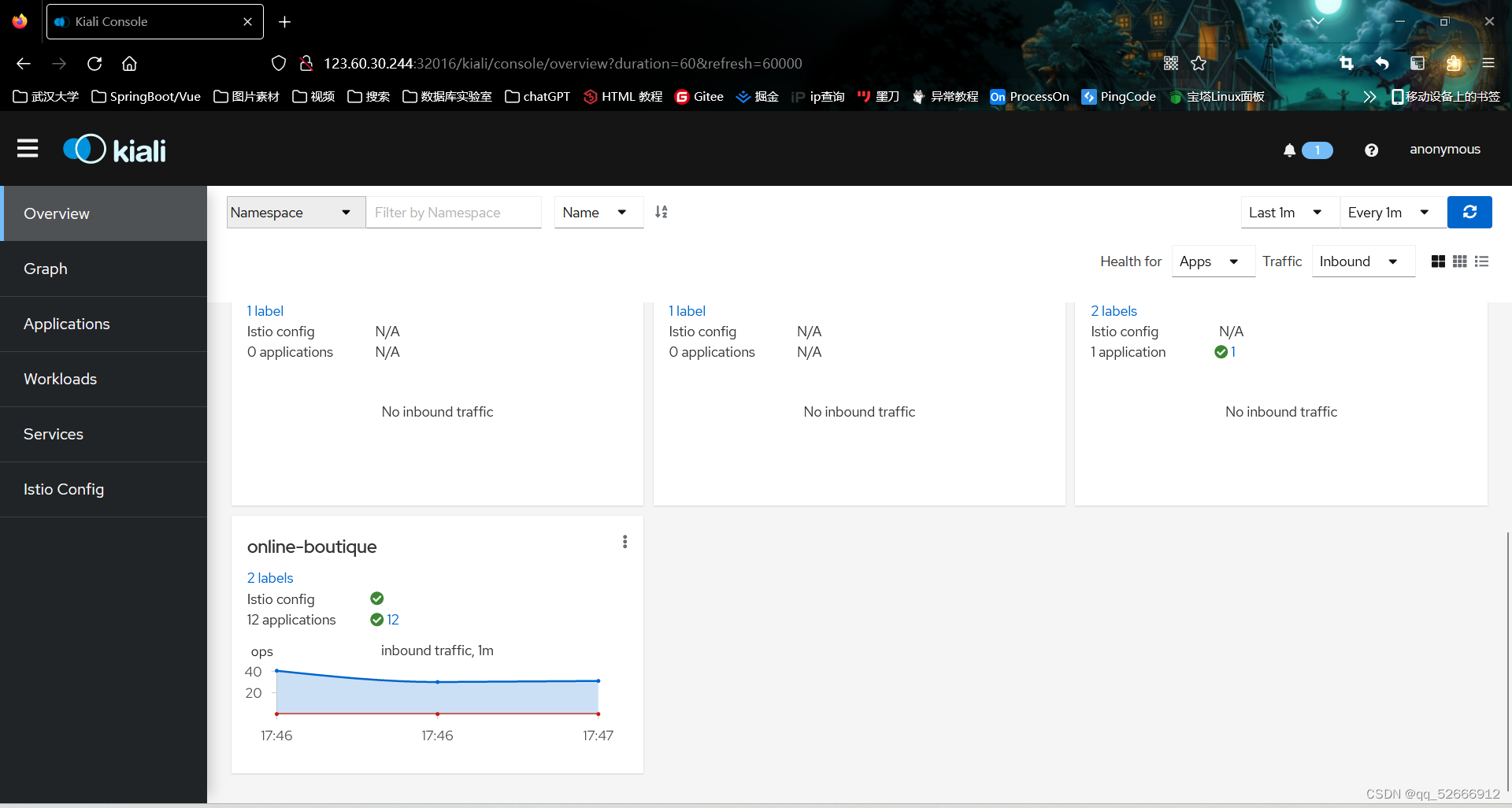
Task: Open the Istio Config page
Action: pyautogui.click(x=104, y=489)
